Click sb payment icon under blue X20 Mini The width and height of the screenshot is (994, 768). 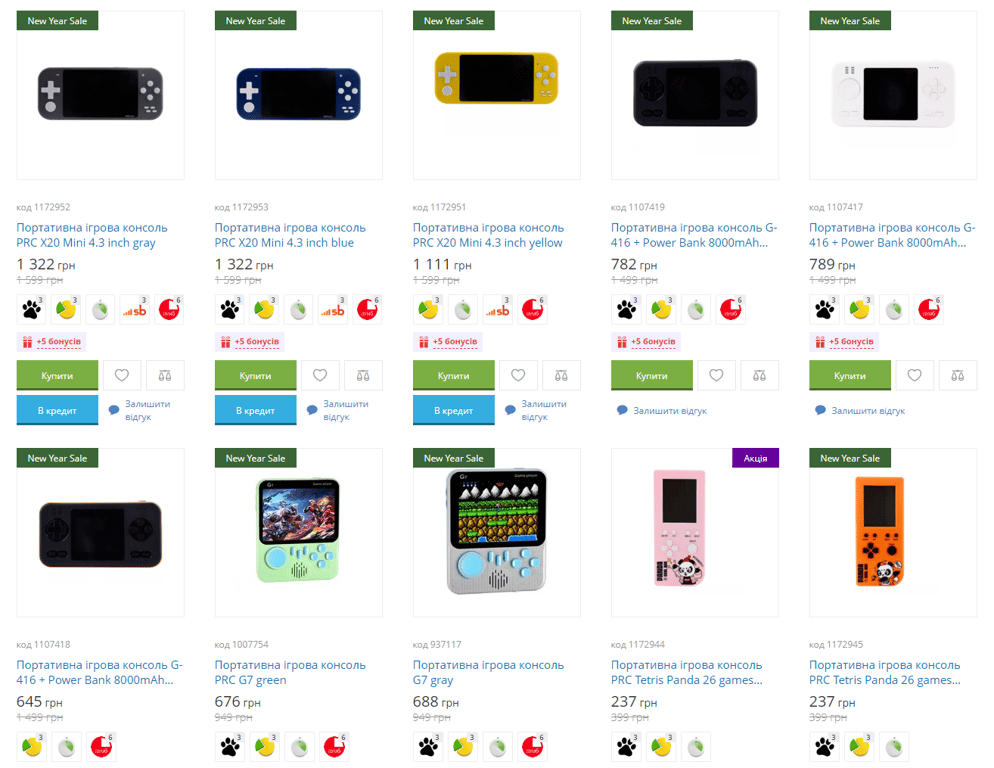pos(332,309)
